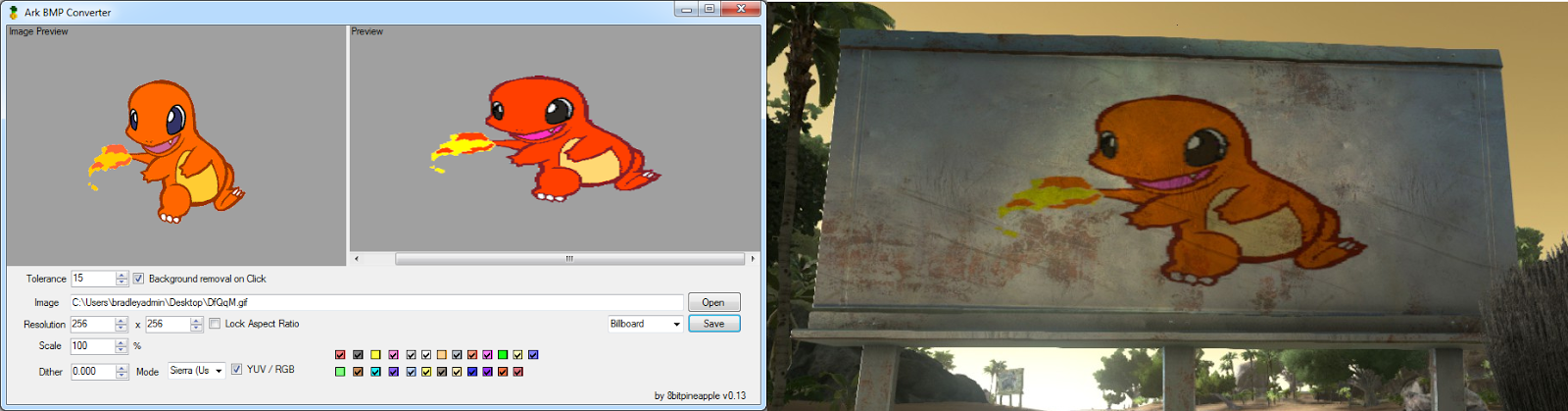Toggle the cyan palette color checkbox

tap(375, 372)
